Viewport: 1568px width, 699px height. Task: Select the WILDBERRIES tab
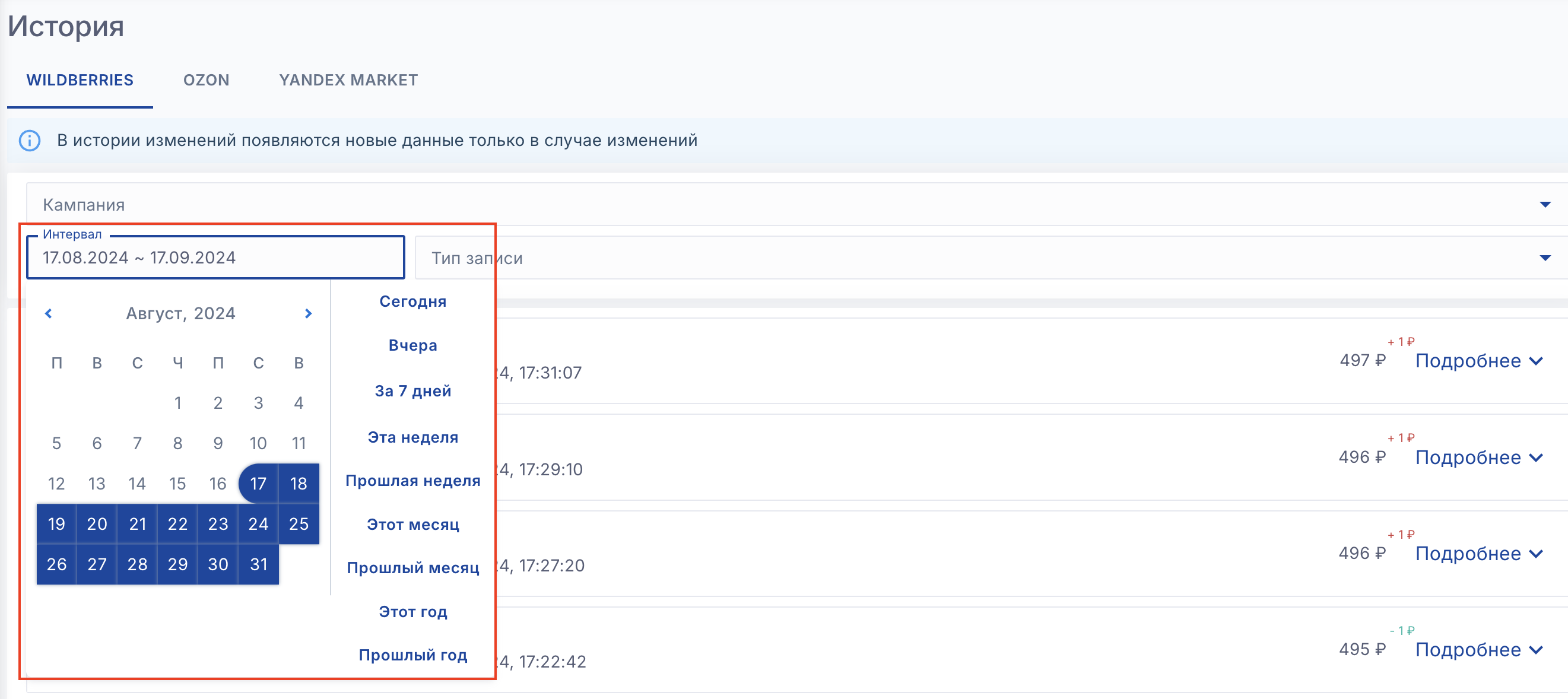(x=80, y=80)
